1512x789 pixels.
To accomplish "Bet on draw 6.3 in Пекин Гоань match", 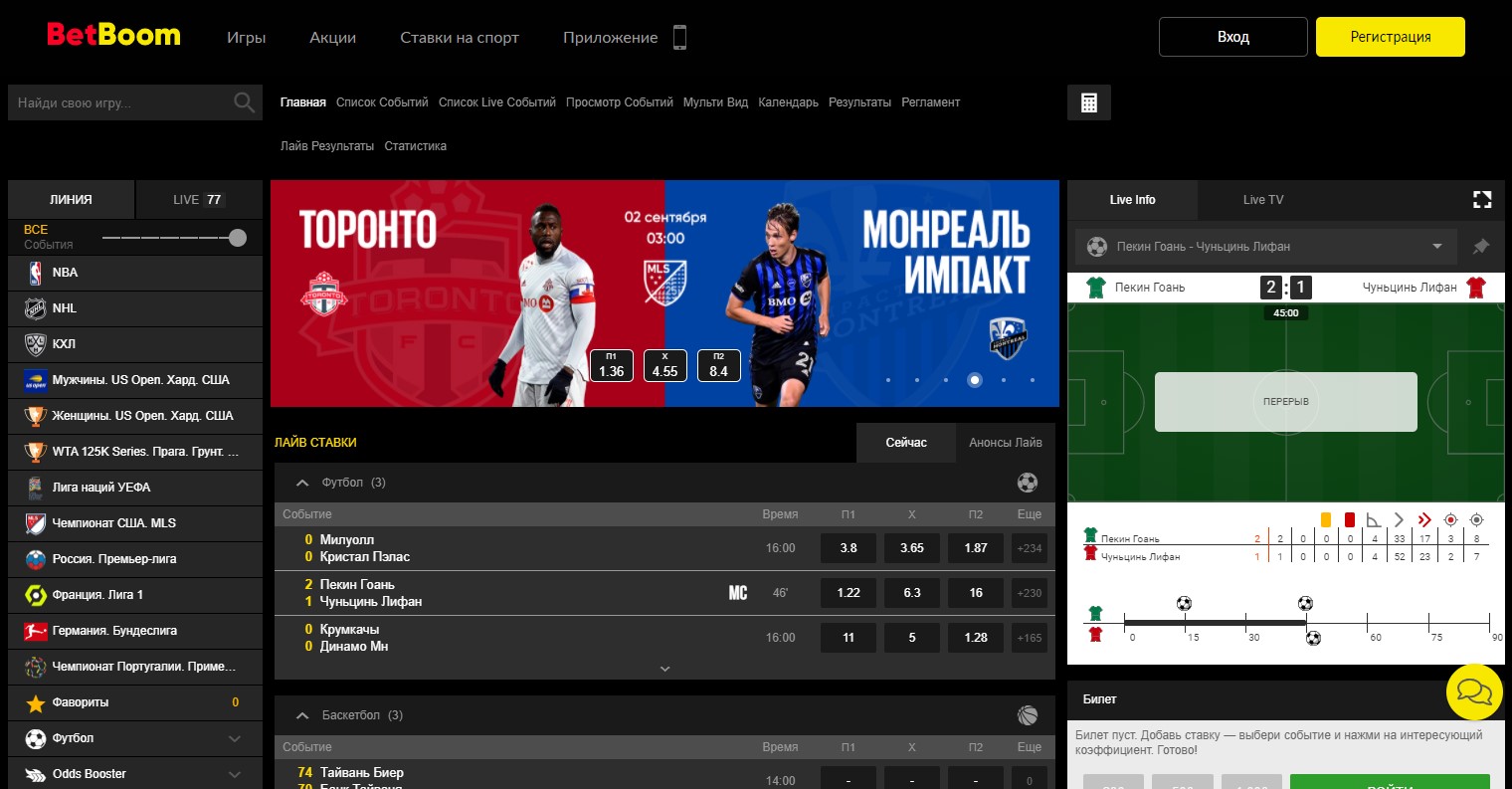I will 912,593.
